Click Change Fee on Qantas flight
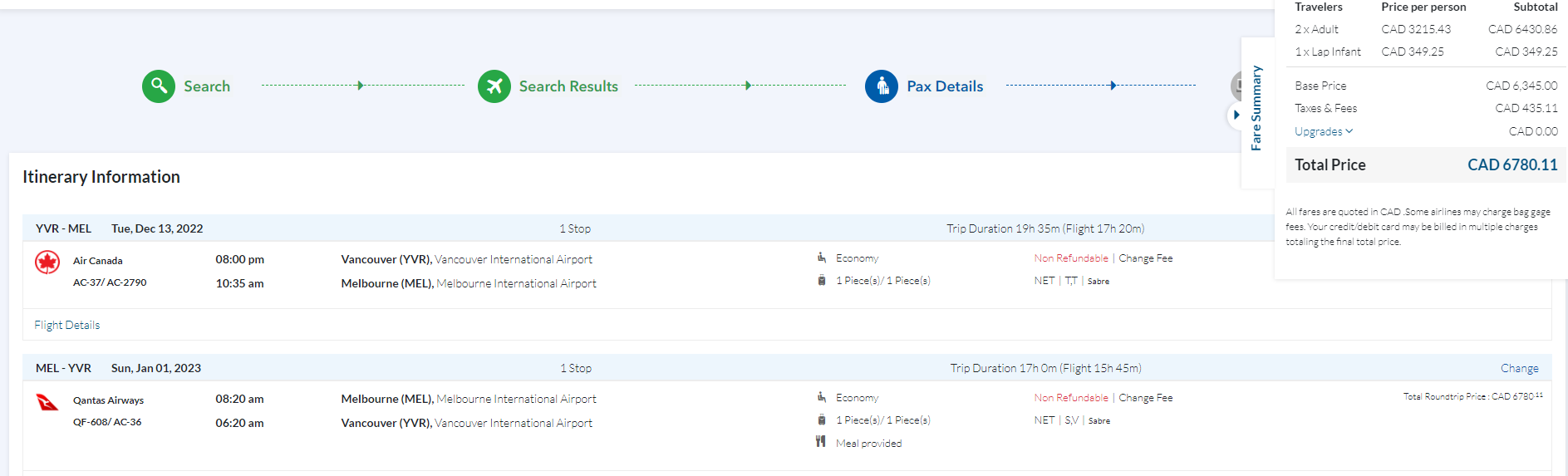Screen dimensions: 1568x476 click(x=1146, y=398)
